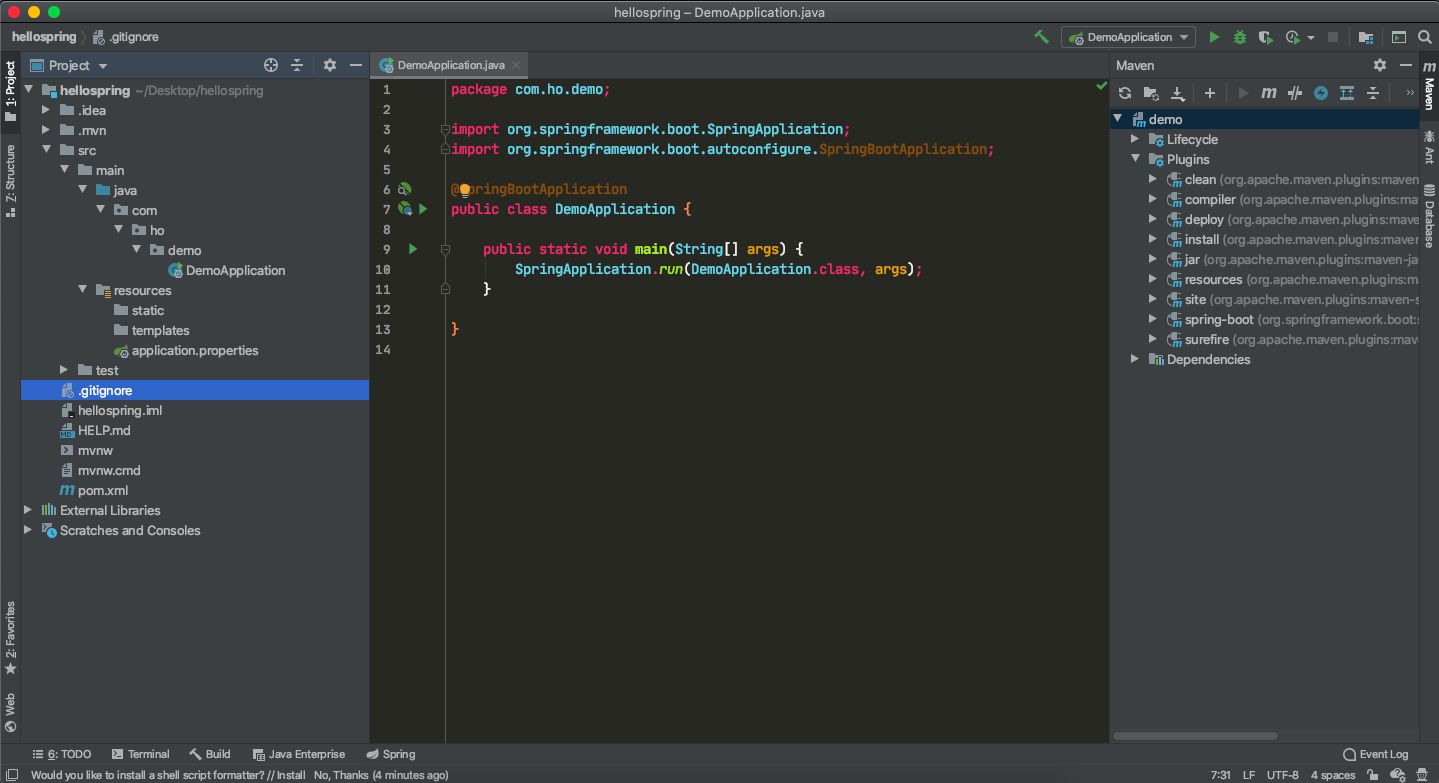Click 7:31 cursor position in status bar

(x=1220, y=775)
